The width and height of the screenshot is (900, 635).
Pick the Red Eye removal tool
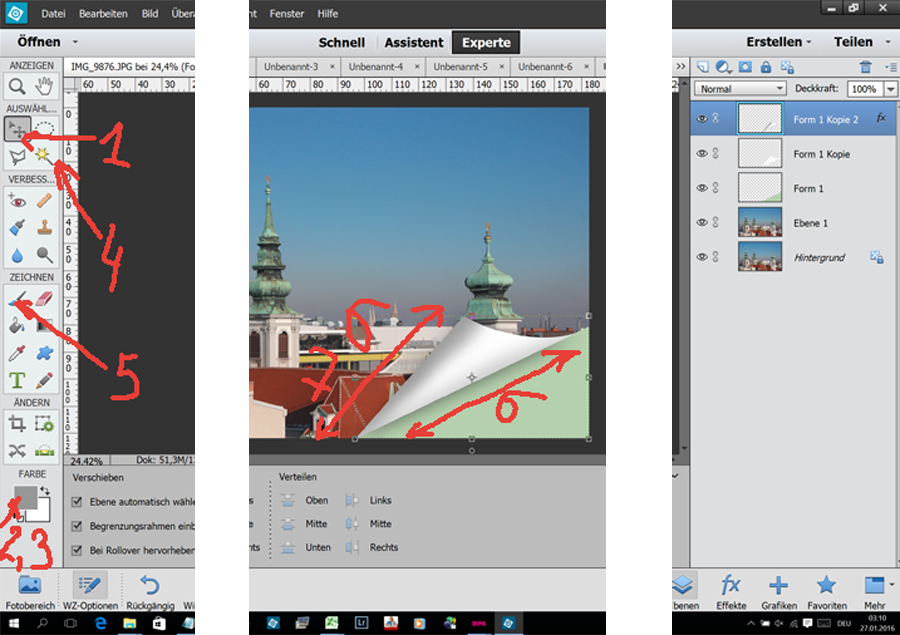click(17, 201)
